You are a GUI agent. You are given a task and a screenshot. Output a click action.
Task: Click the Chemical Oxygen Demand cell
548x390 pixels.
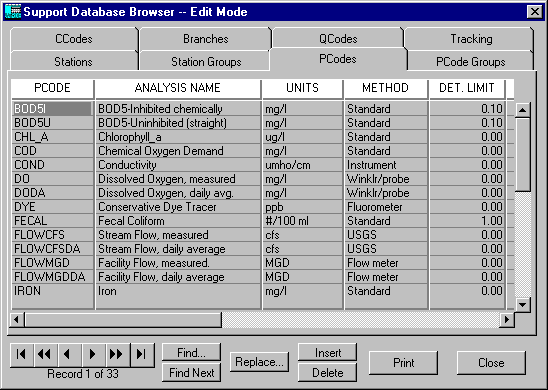click(x=178, y=151)
